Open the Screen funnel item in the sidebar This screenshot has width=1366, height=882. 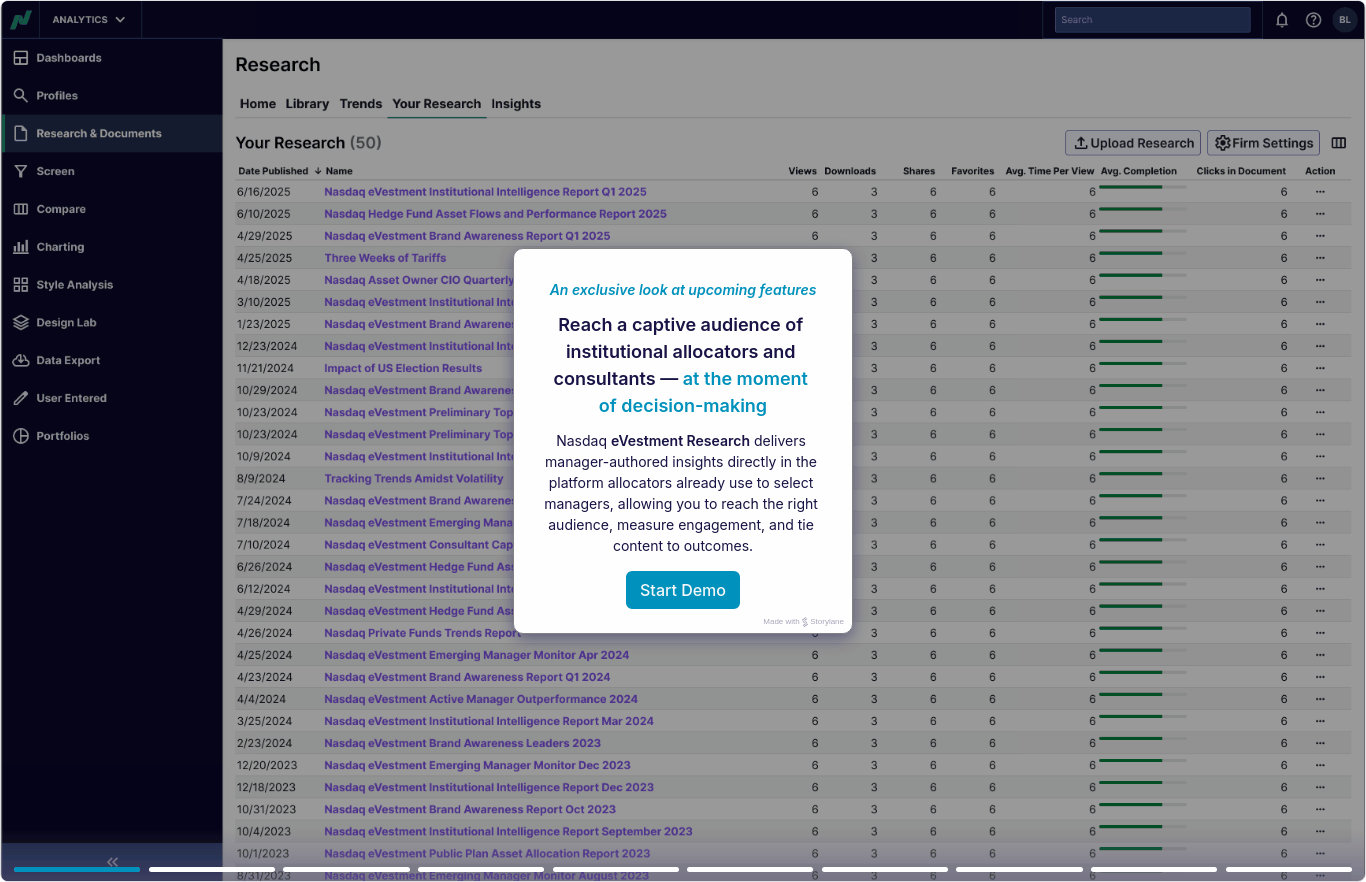111,171
